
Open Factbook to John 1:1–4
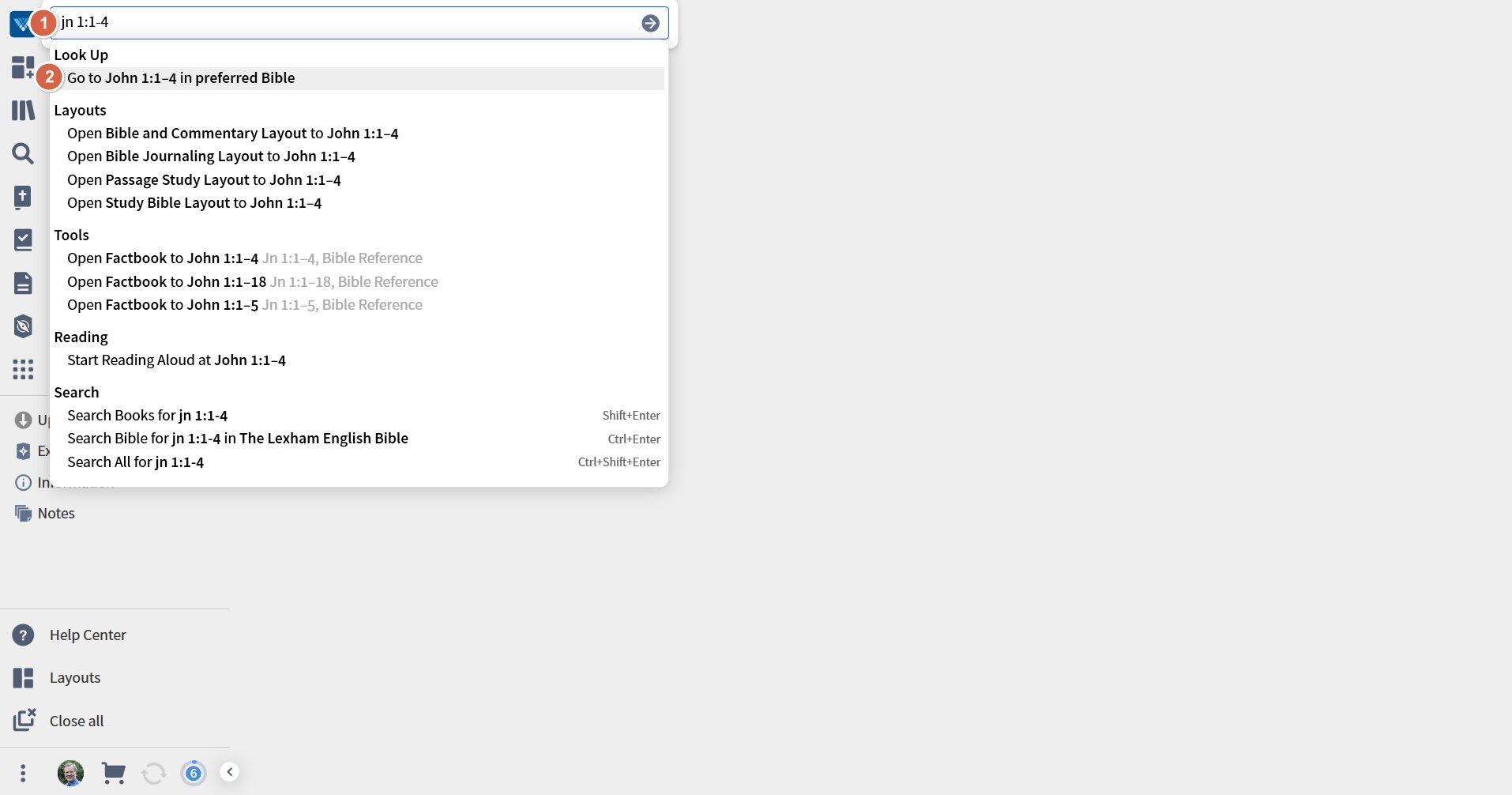(244, 258)
